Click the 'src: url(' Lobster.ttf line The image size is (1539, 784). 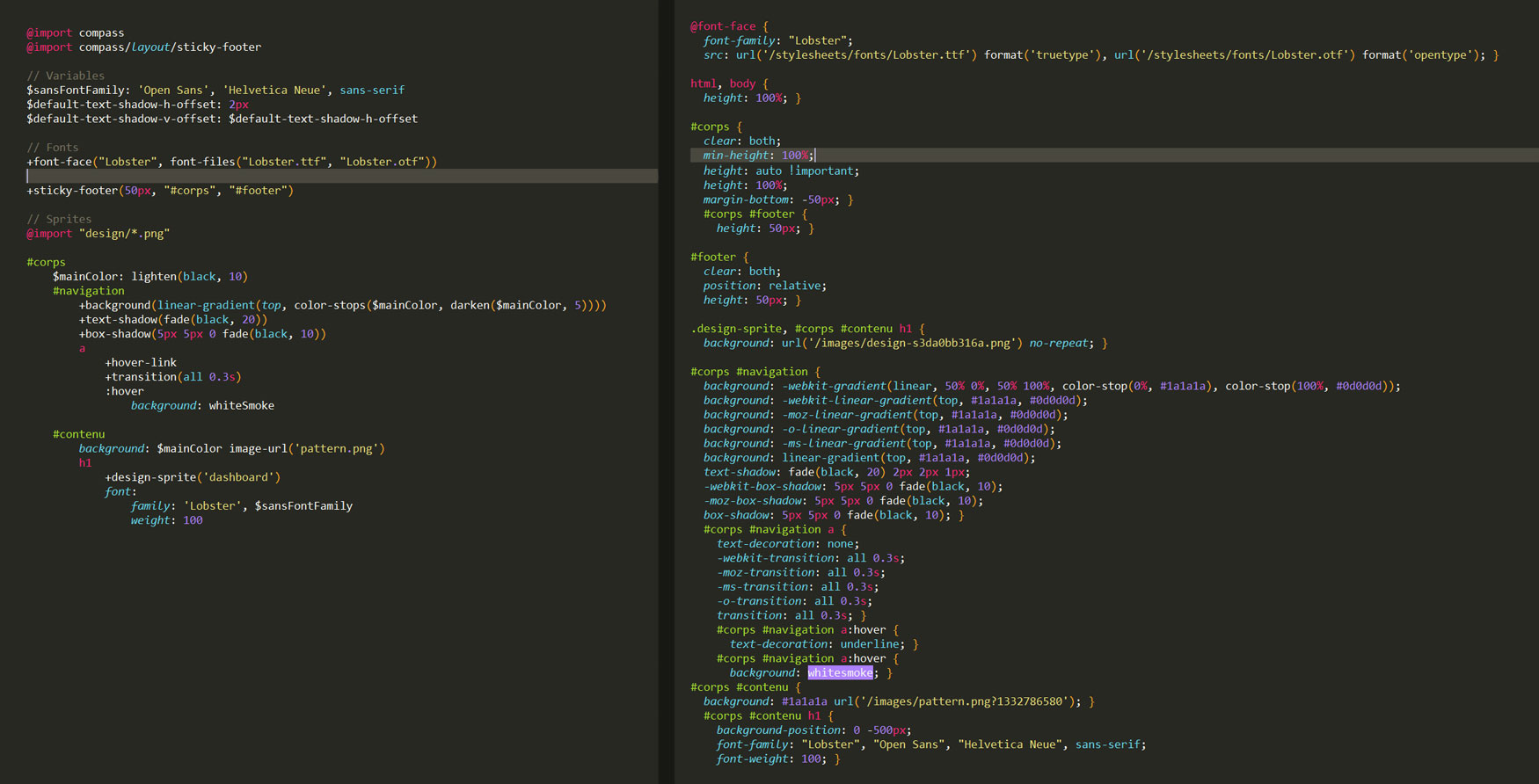pos(1101,54)
